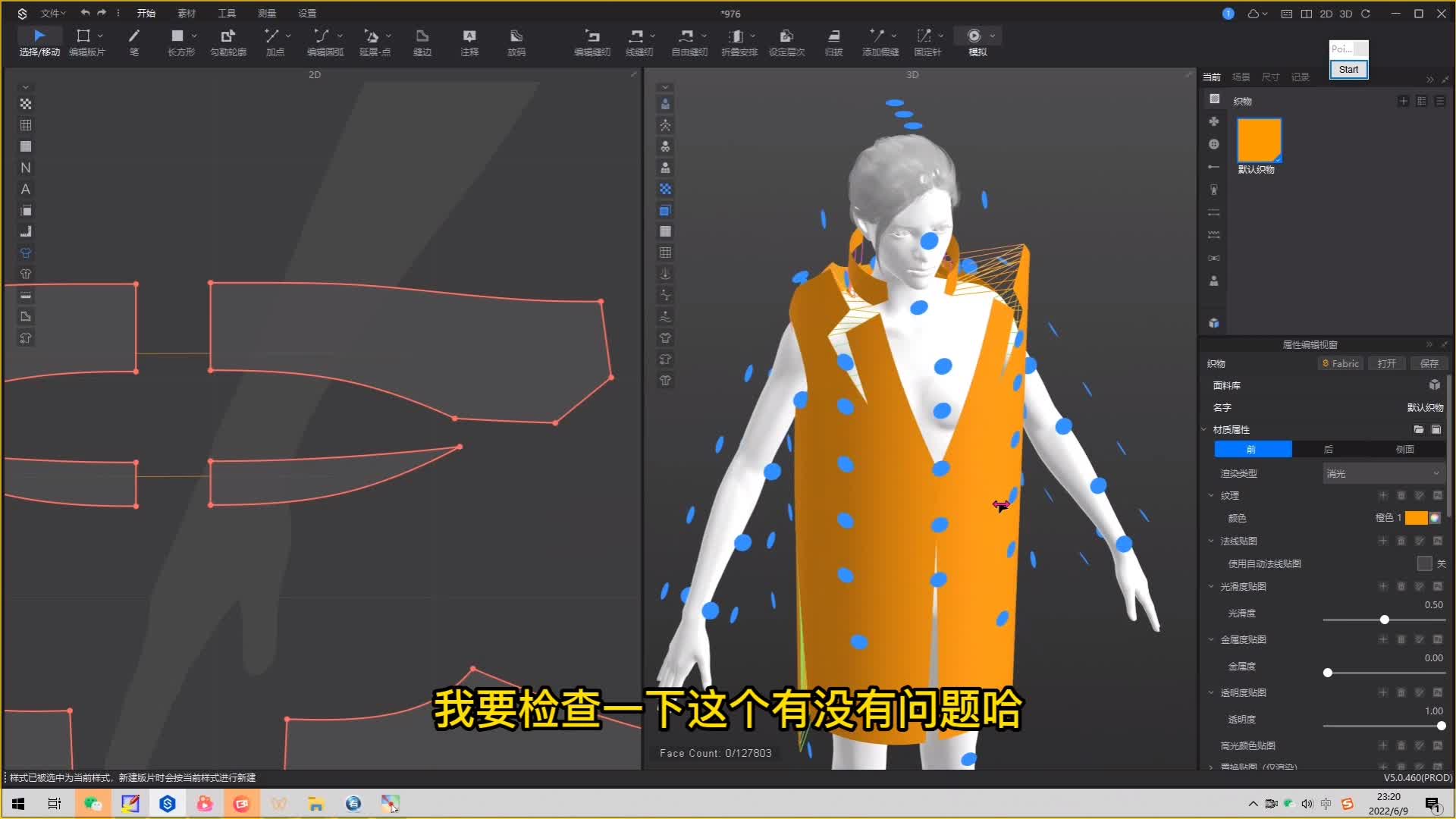Activate the 编辑版片 edit pattern tool
1456x819 pixels.
click(86, 42)
